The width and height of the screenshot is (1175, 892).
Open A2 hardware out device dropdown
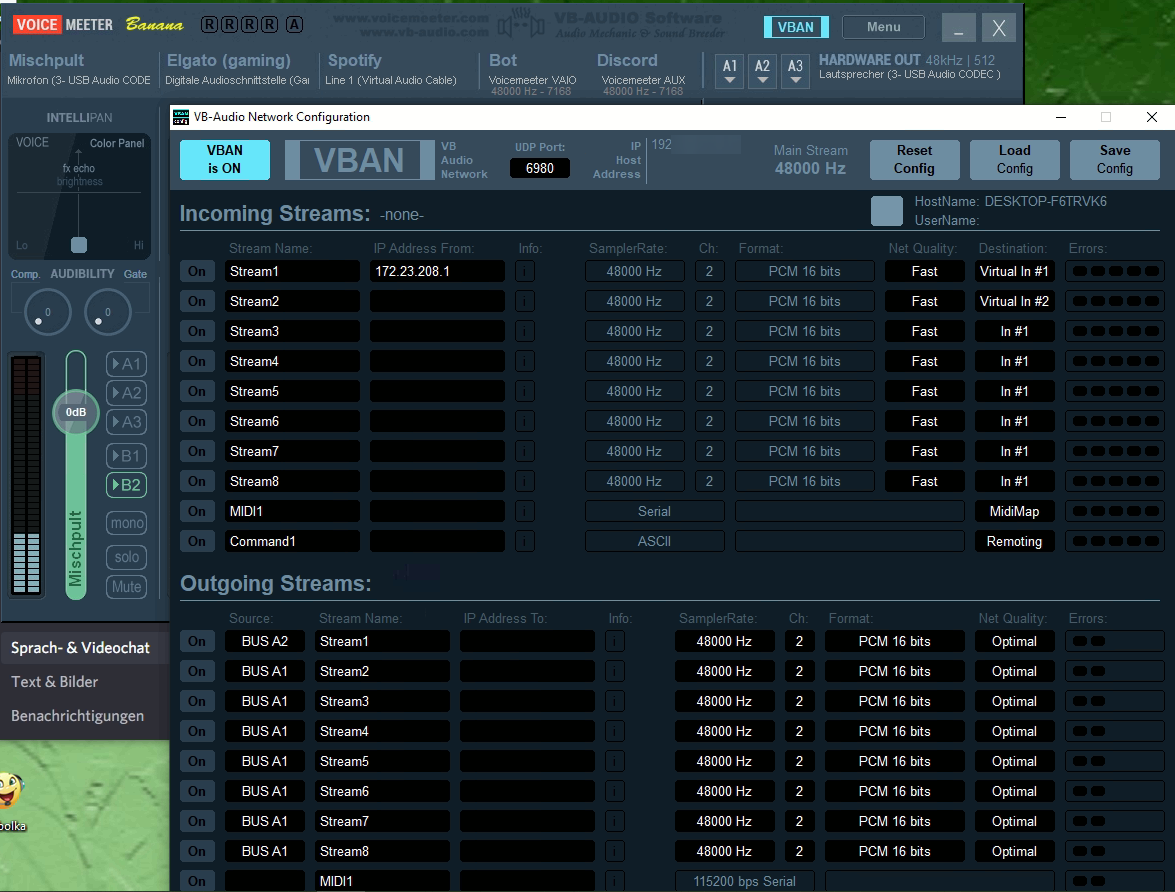pyautogui.click(x=762, y=71)
